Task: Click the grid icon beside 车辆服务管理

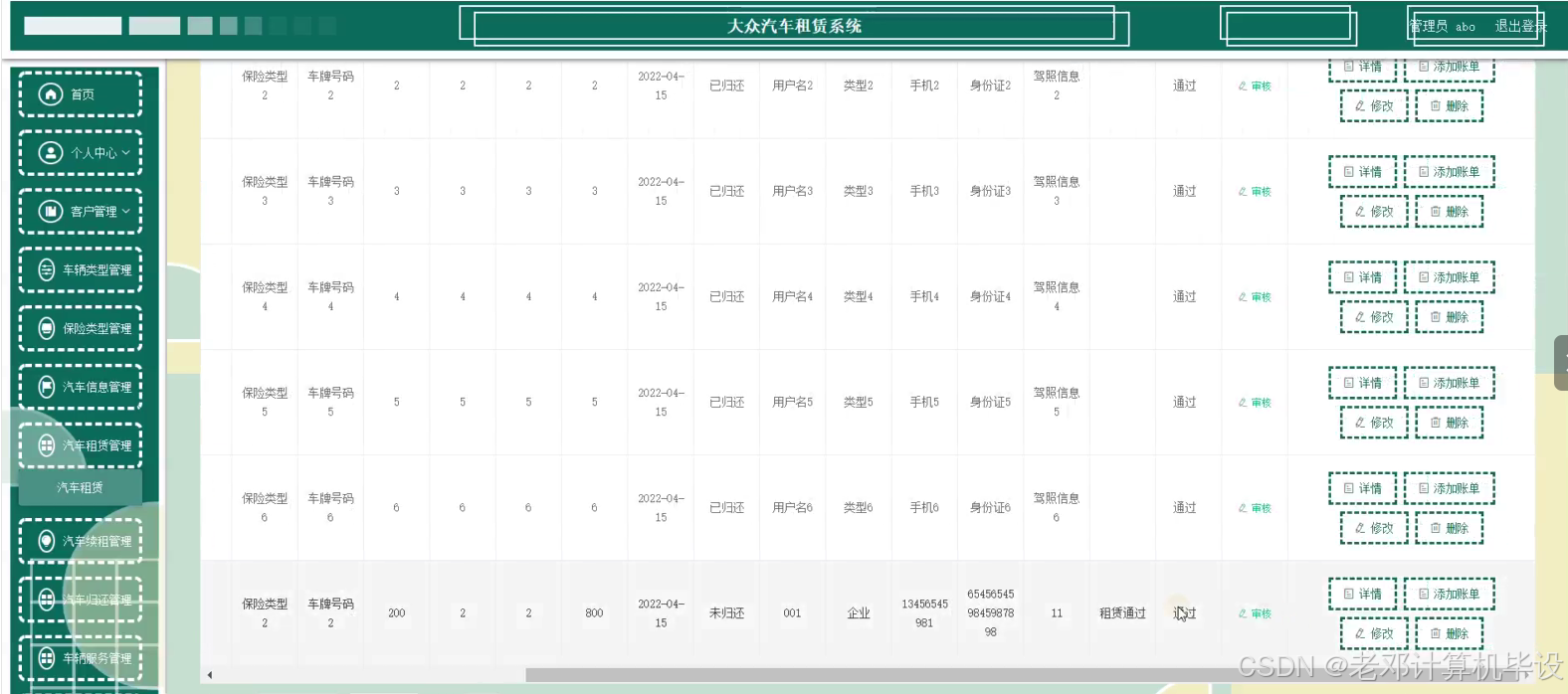Action: (46, 659)
